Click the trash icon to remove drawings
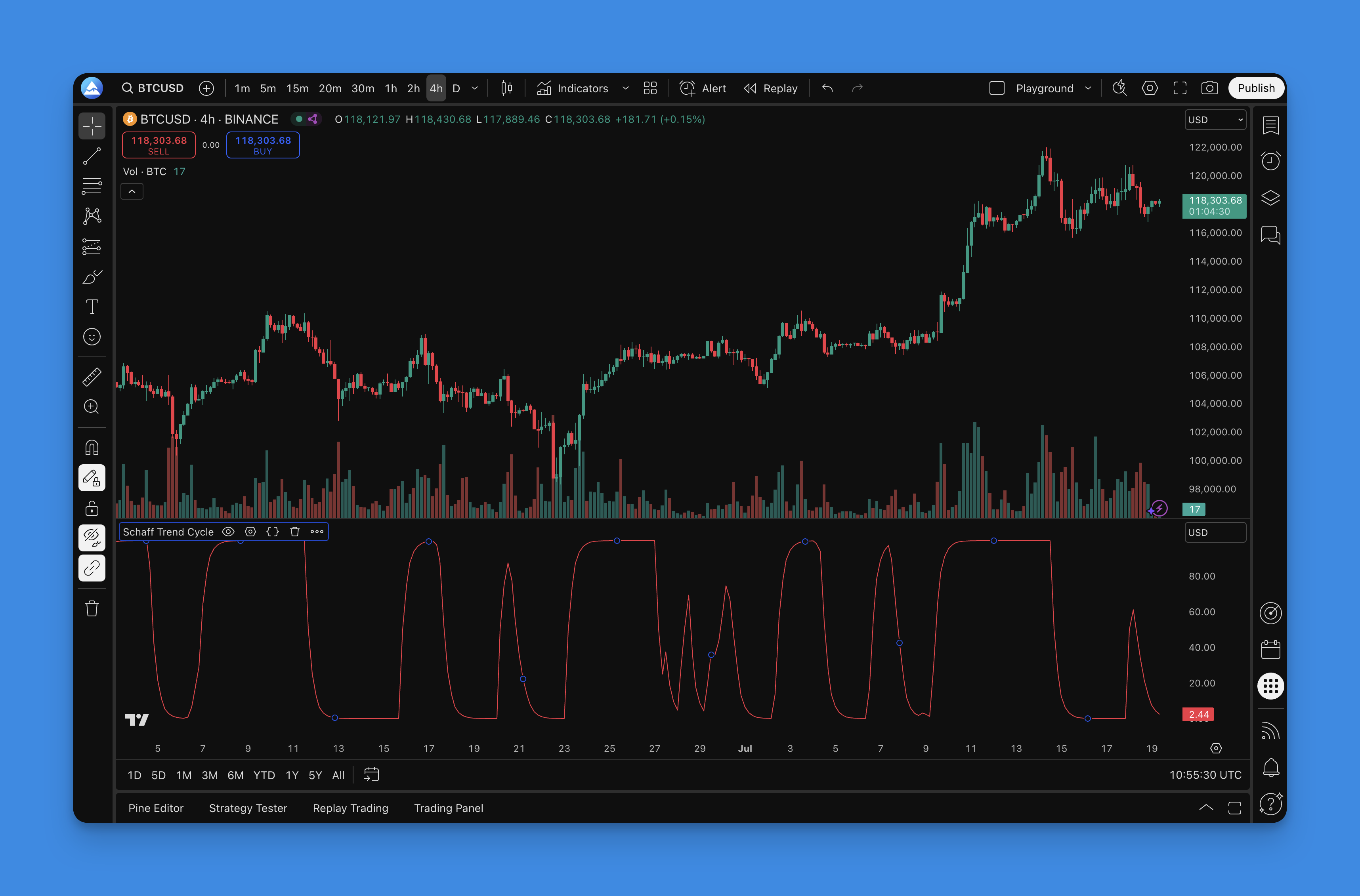 coord(92,608)
